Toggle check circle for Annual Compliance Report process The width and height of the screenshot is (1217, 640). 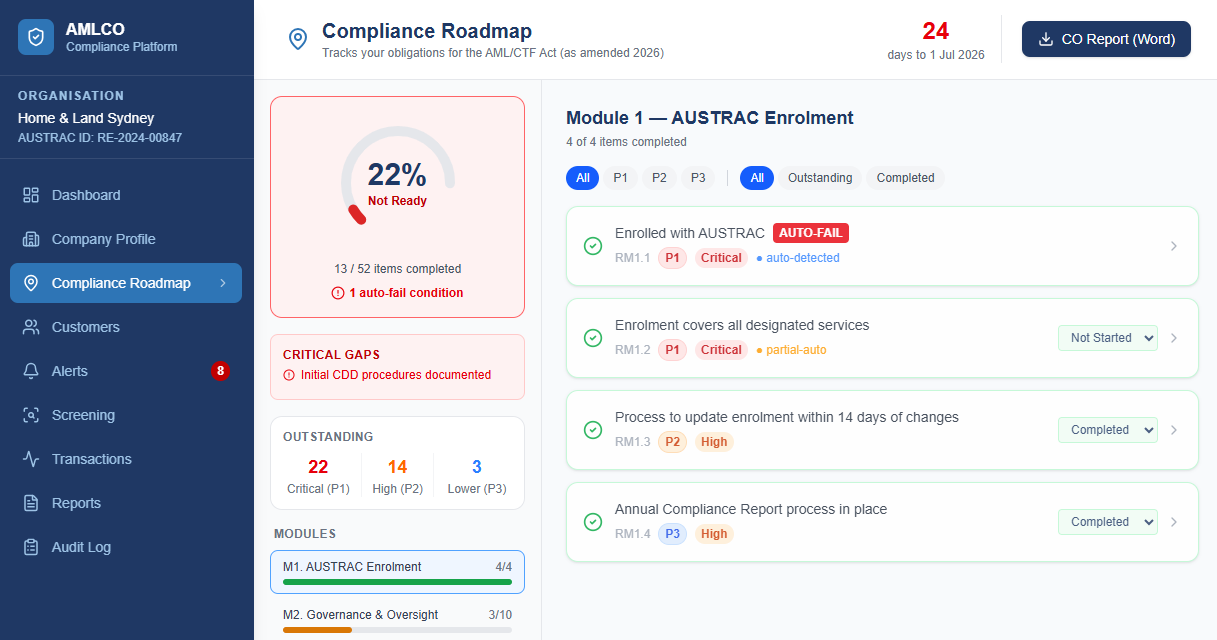(592, 522)
